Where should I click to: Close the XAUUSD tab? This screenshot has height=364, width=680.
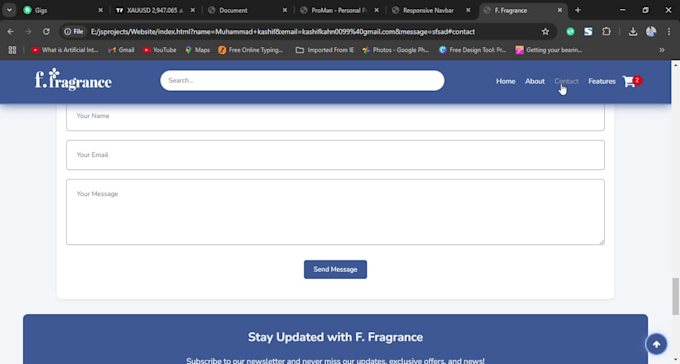pos(193,10)
